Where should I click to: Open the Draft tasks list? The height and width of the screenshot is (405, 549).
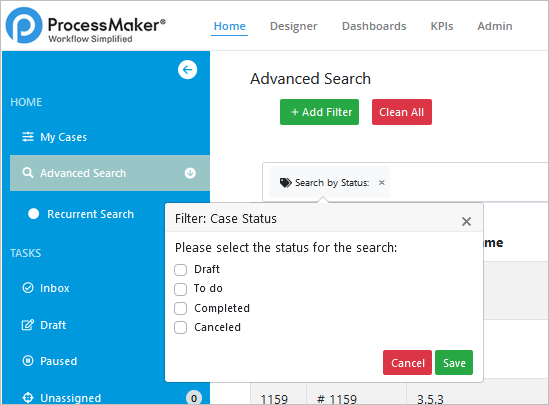point(44,325)
